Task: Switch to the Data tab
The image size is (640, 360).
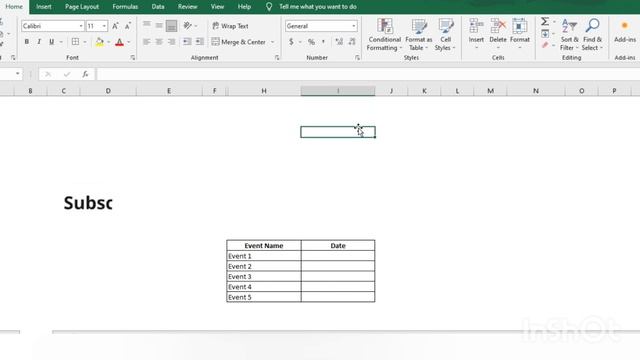Action: 158,7
